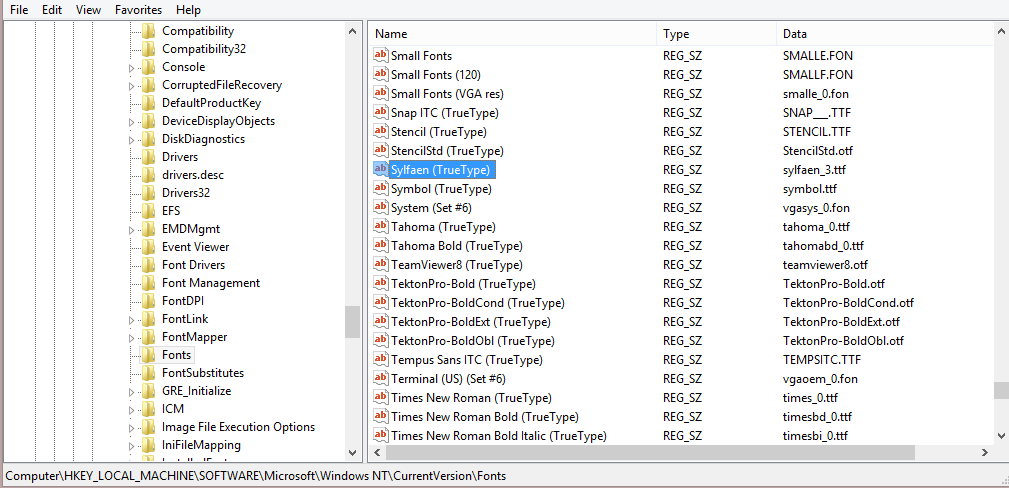The image size is (1009, 488).
Task: Click the Terminal (US) (Set #6) value icon
Action: (x=380, y=378)
